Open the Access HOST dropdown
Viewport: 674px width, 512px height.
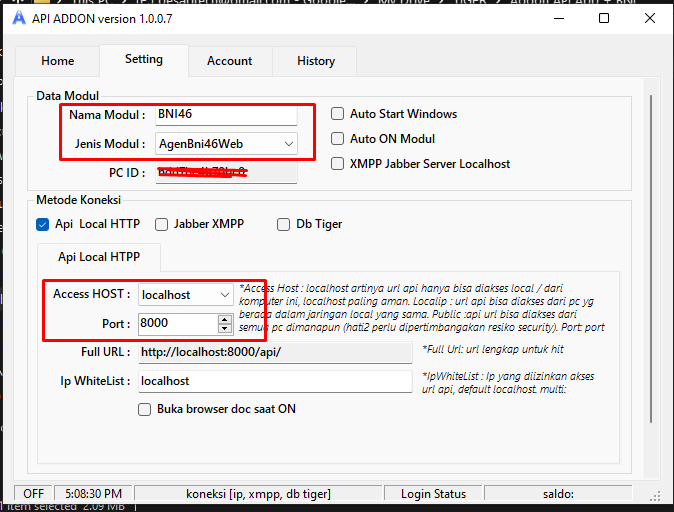224,295
